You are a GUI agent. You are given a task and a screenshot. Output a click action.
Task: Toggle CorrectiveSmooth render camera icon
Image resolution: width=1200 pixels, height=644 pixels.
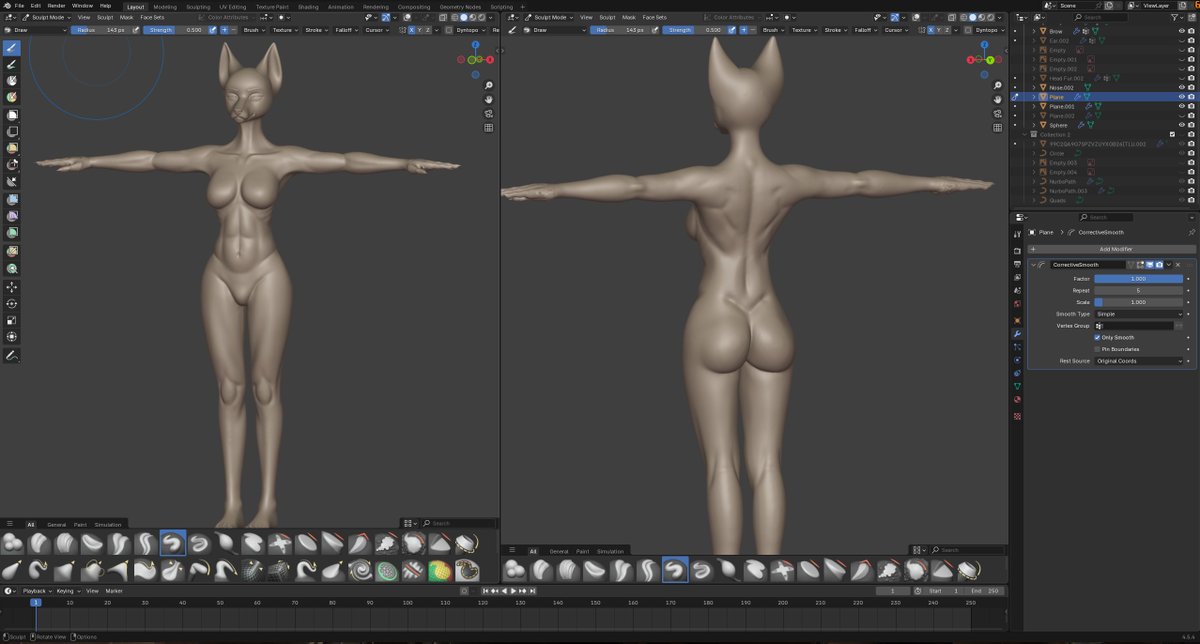(x=1159, y=265)
